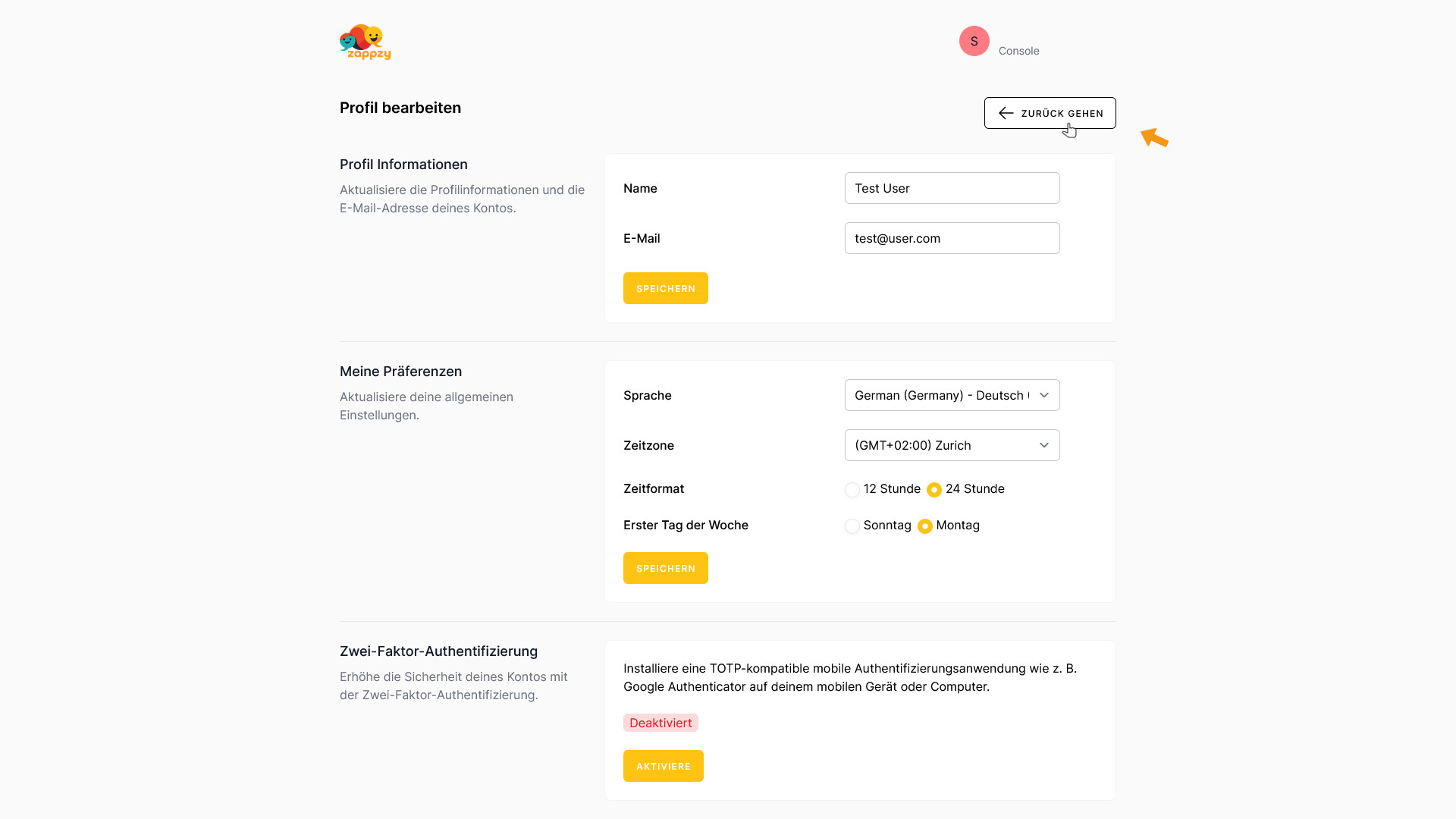Open the Zeitzone Zurich dropdown
This screenshot has width=1456, height=819.
click(952, 445)
